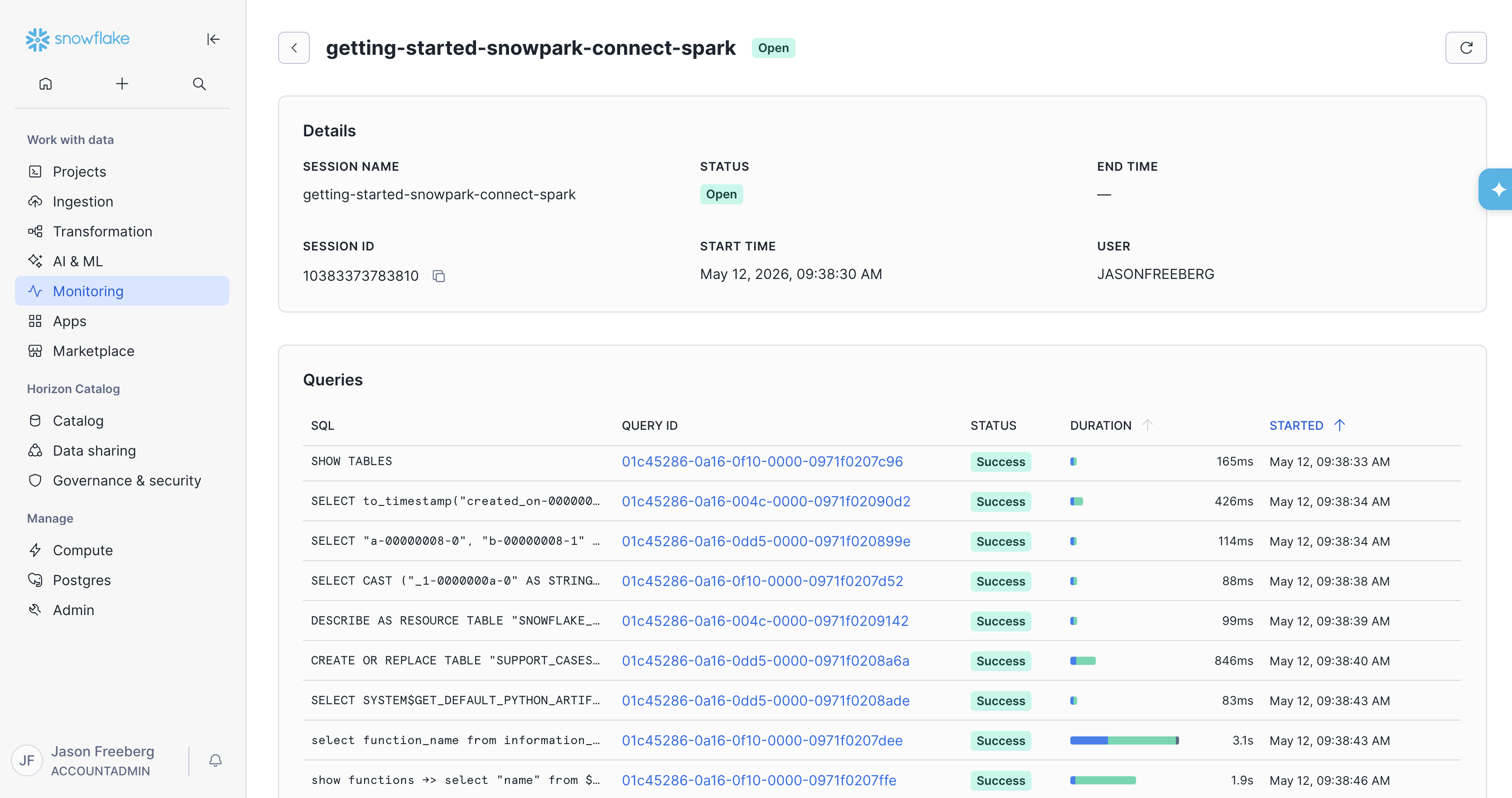Collapse the sidebar navigation

click(x=213, y=39)
